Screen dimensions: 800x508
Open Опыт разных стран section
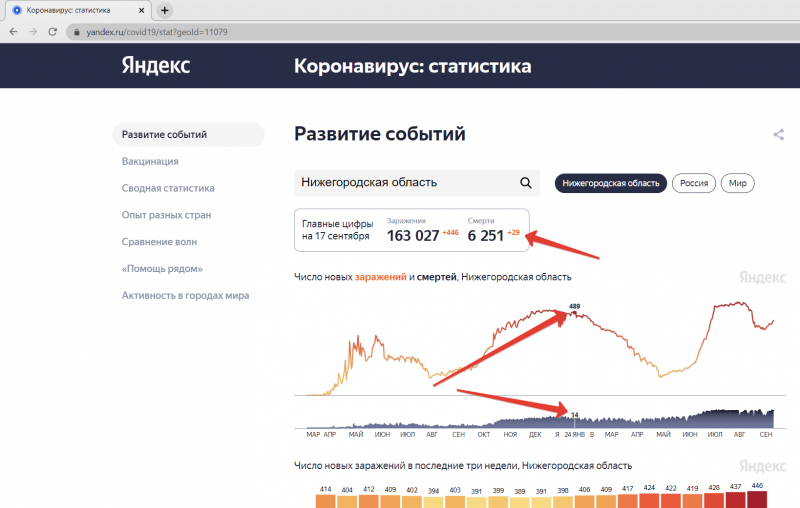tap(166, 215)
